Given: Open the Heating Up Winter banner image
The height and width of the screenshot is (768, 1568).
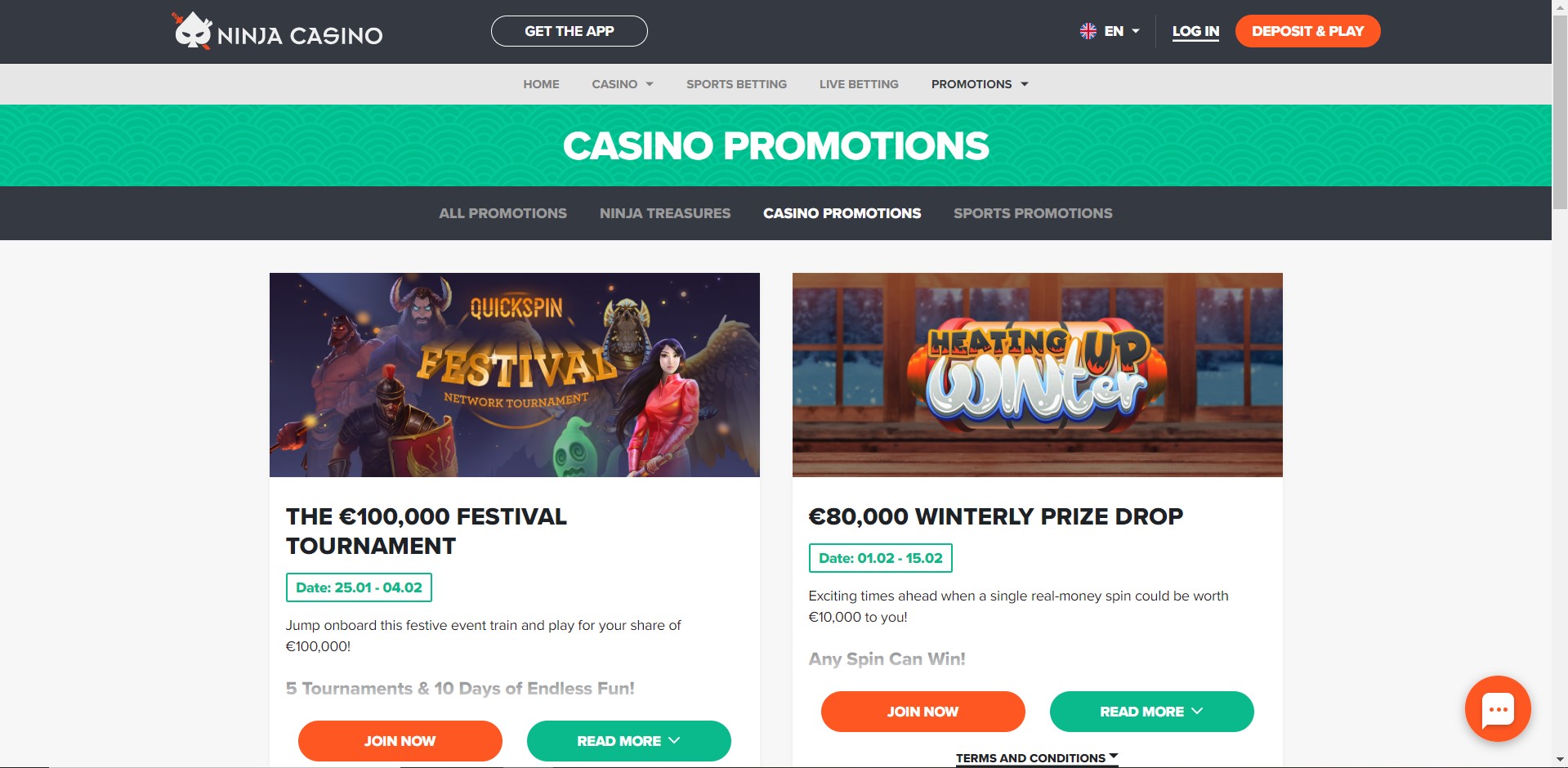Looking at the screenshot, I should [x=1037, y=375].
